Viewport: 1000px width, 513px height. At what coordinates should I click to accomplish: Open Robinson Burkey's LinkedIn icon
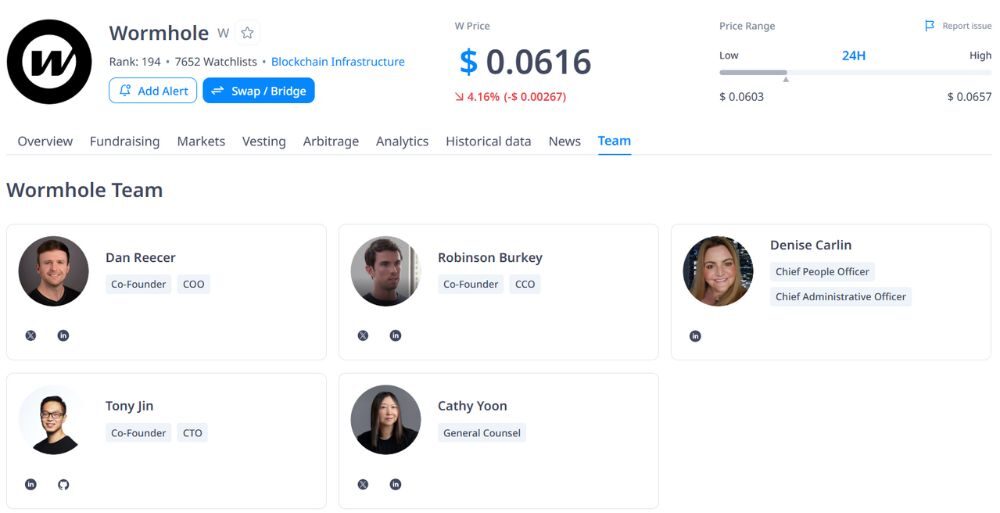click(x=395, y=336)
